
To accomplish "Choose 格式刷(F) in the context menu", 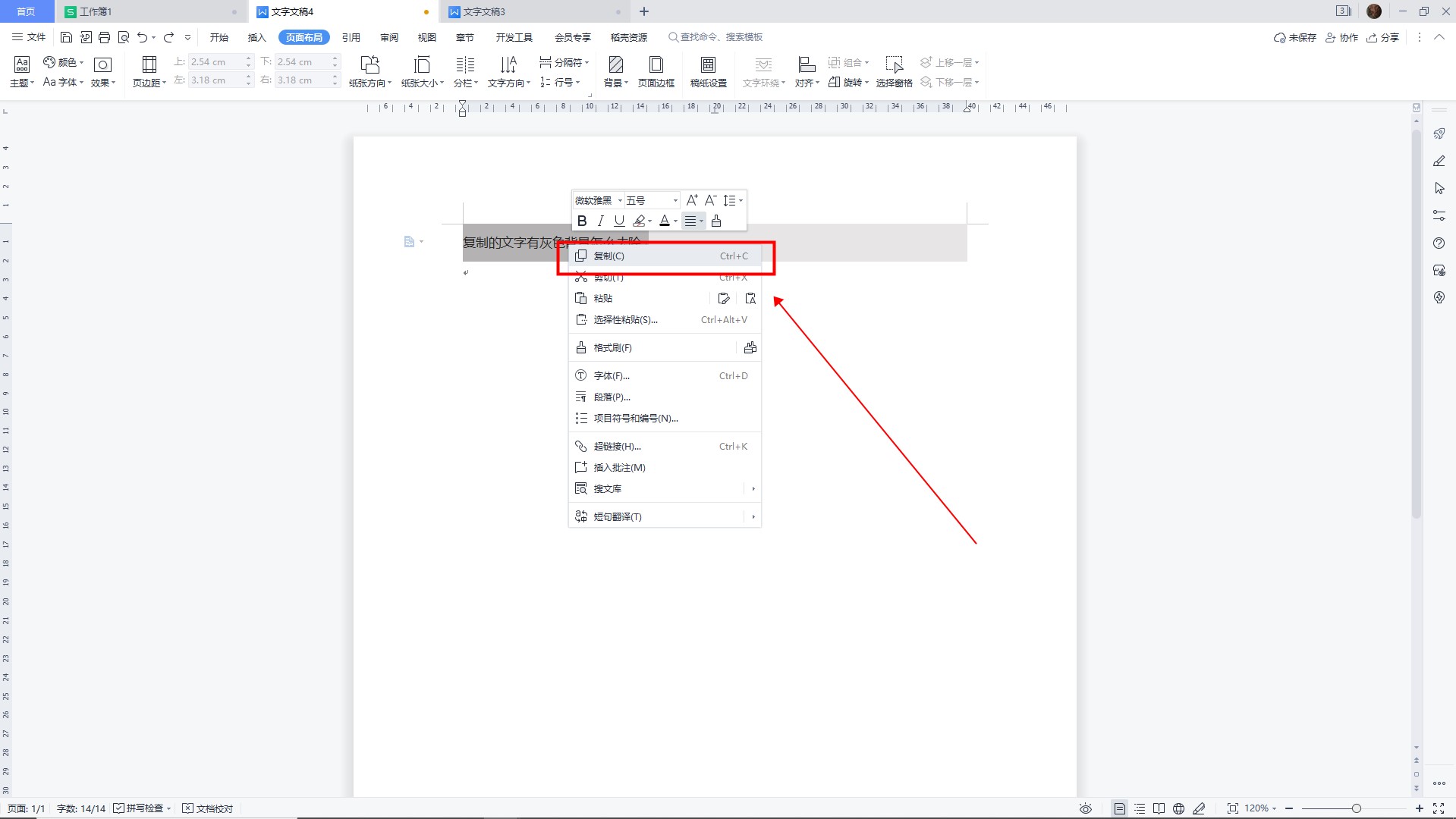I will coord(653,348).
